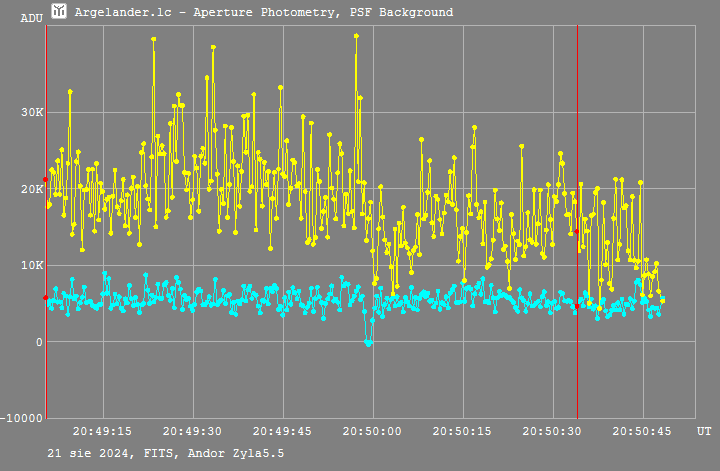The width and height of the screenshot is (720, 471).
Task: Select the red vertical marker near 20:50:30
Action: pos(577,222)
